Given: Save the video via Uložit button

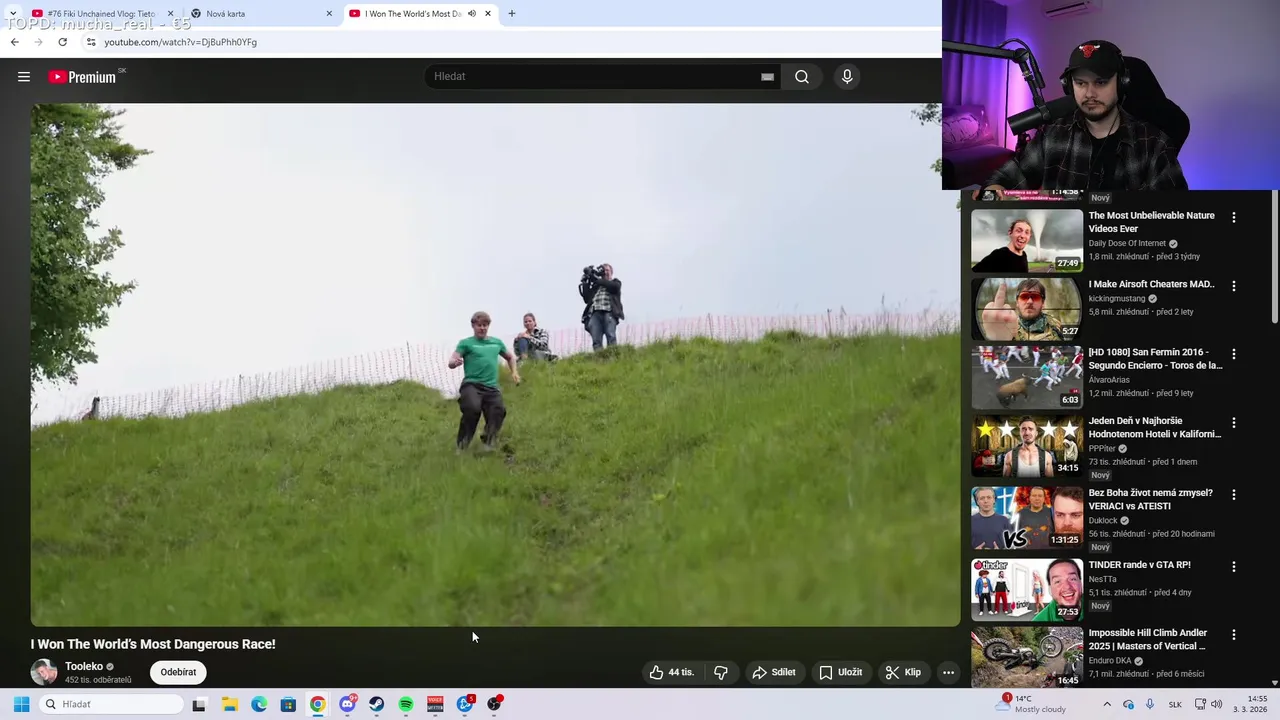Looking at the screenshot, I should click(x=840, y=672).
